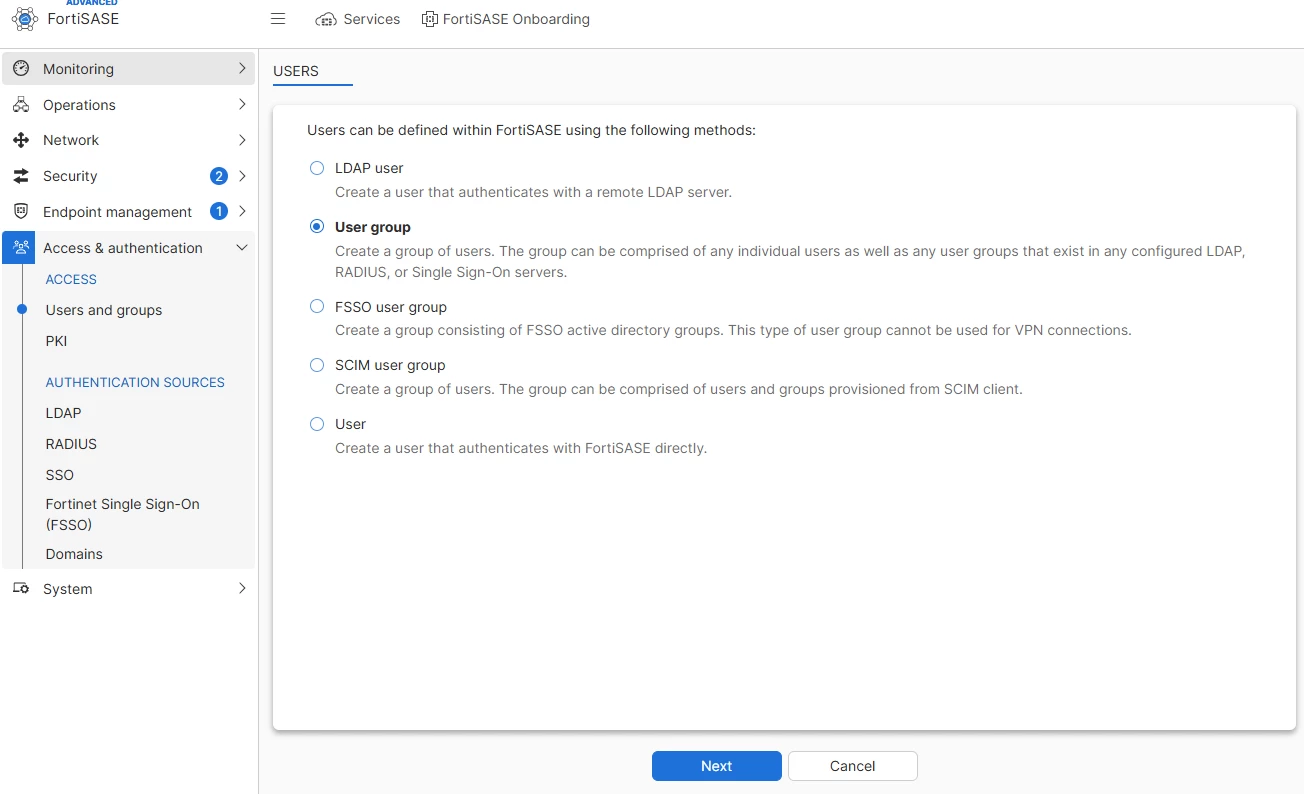Select the User radio button

[x=317, y=424]
